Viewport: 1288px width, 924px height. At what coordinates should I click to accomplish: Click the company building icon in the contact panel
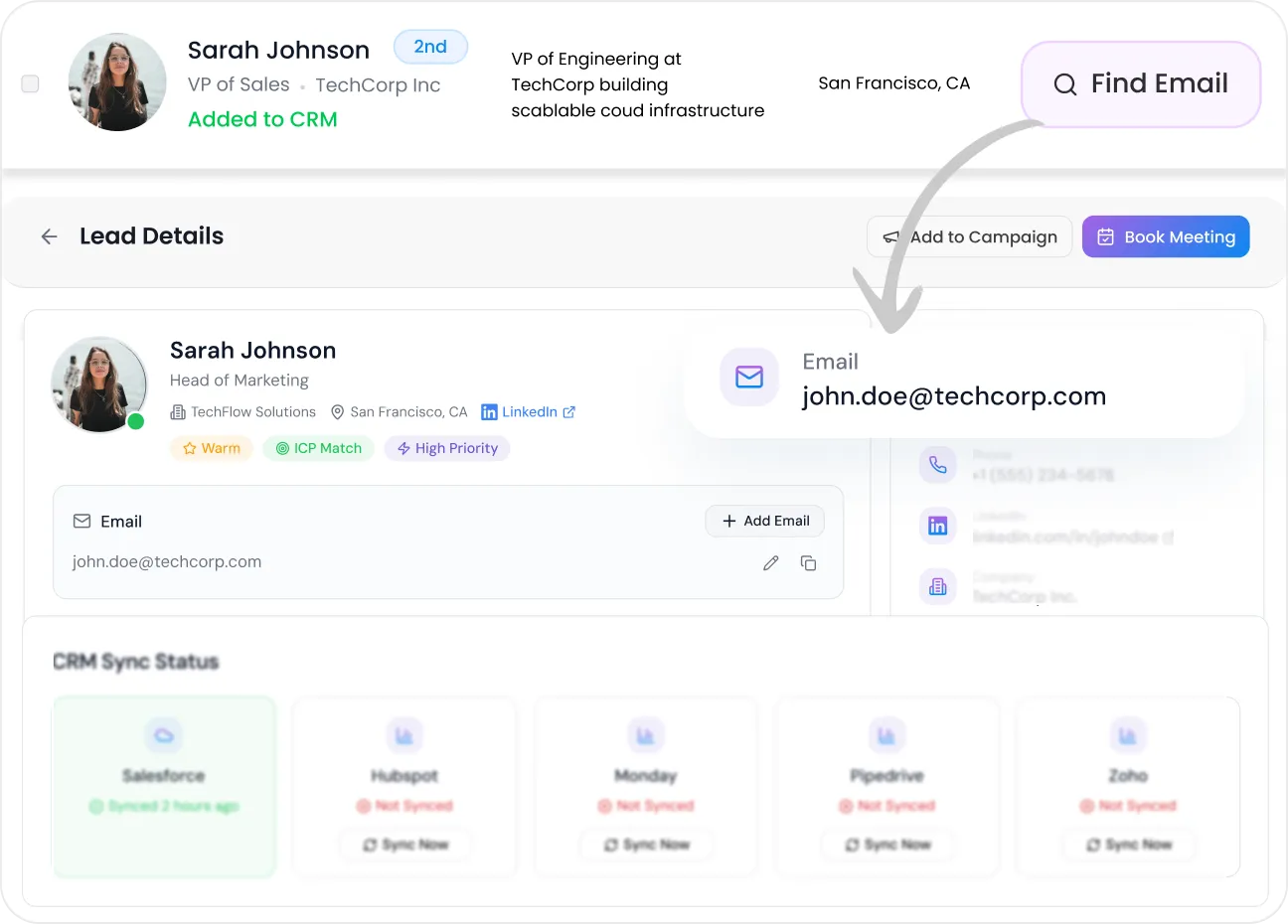(x=937, y=587)
